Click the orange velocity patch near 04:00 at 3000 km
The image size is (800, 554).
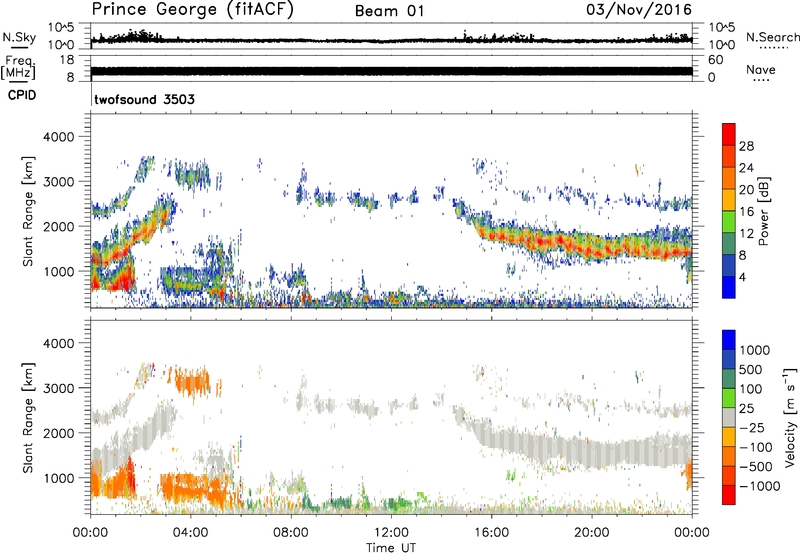pos(191,382)
